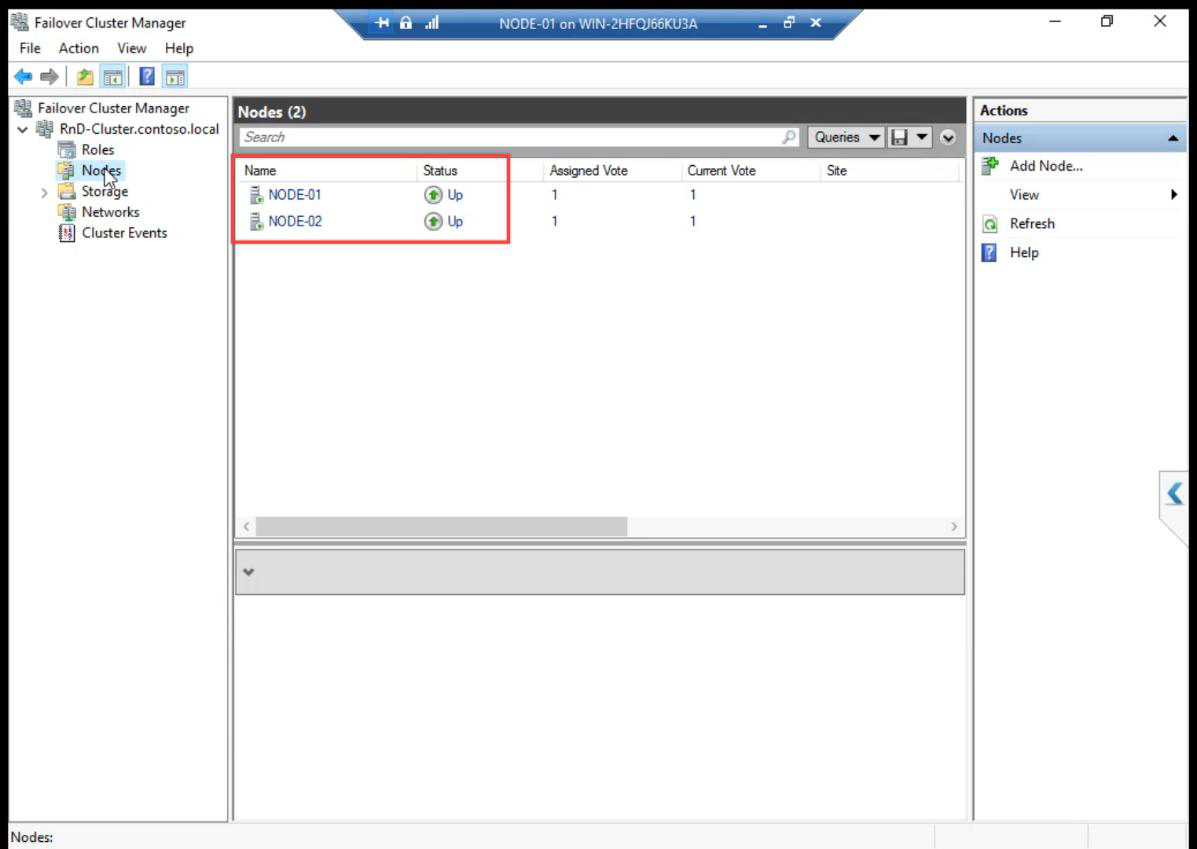This screenshot has height=849, width=1197.
Task: Click the Up one level folder icon
Action: [86, 76]
